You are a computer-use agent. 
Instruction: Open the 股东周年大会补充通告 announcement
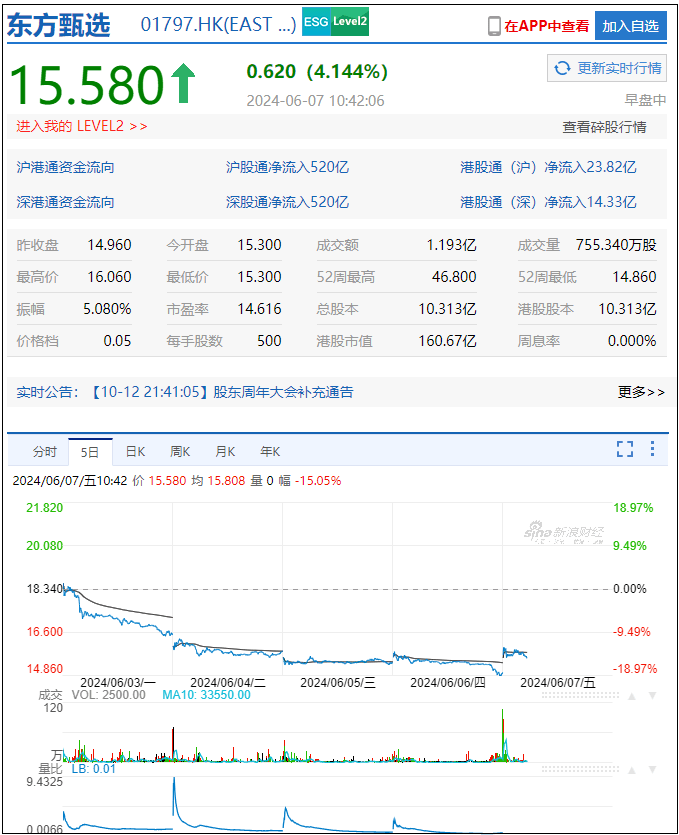(x=283, y=392)
